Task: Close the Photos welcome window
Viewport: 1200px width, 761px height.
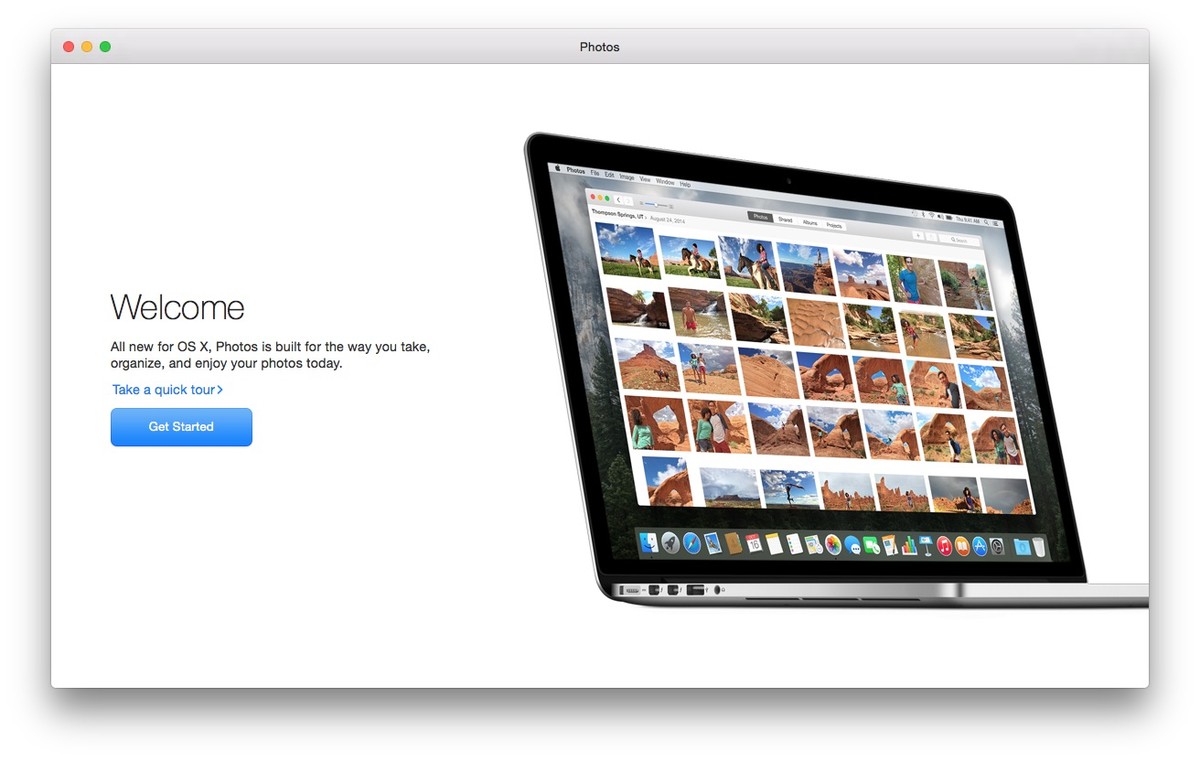Action: click(69, 47)
